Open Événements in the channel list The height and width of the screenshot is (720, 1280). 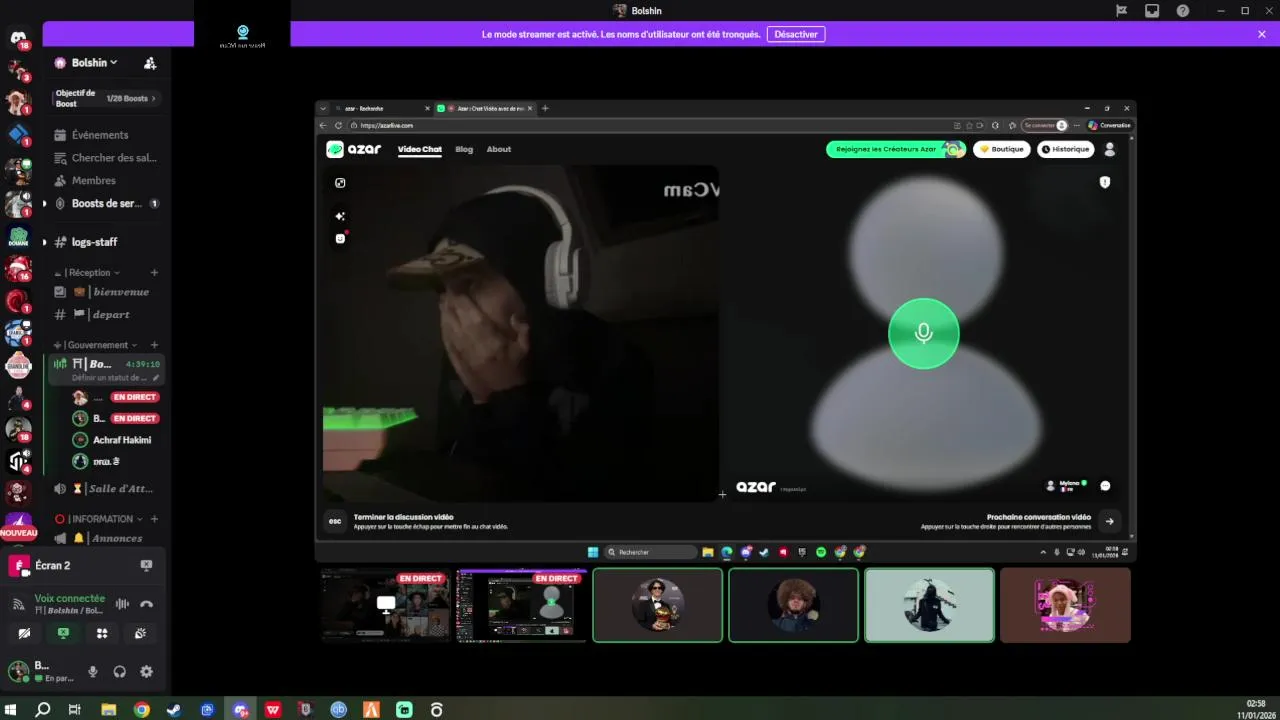click(107, 135)
